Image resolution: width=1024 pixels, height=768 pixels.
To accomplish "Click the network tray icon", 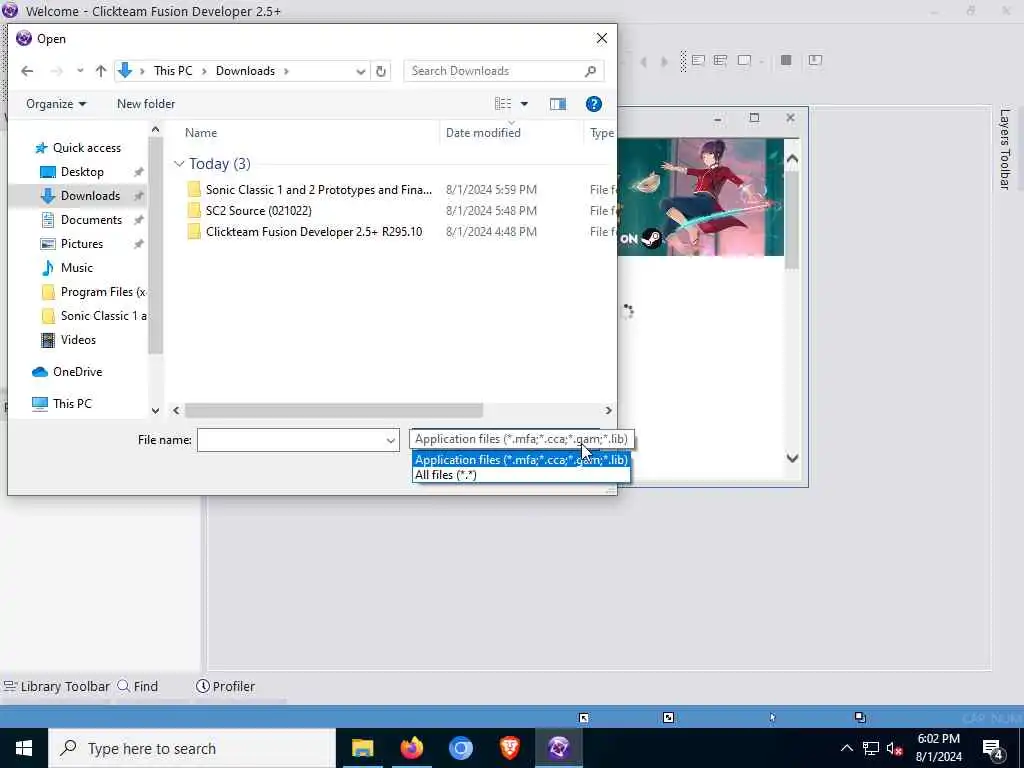I will point(871,748).
